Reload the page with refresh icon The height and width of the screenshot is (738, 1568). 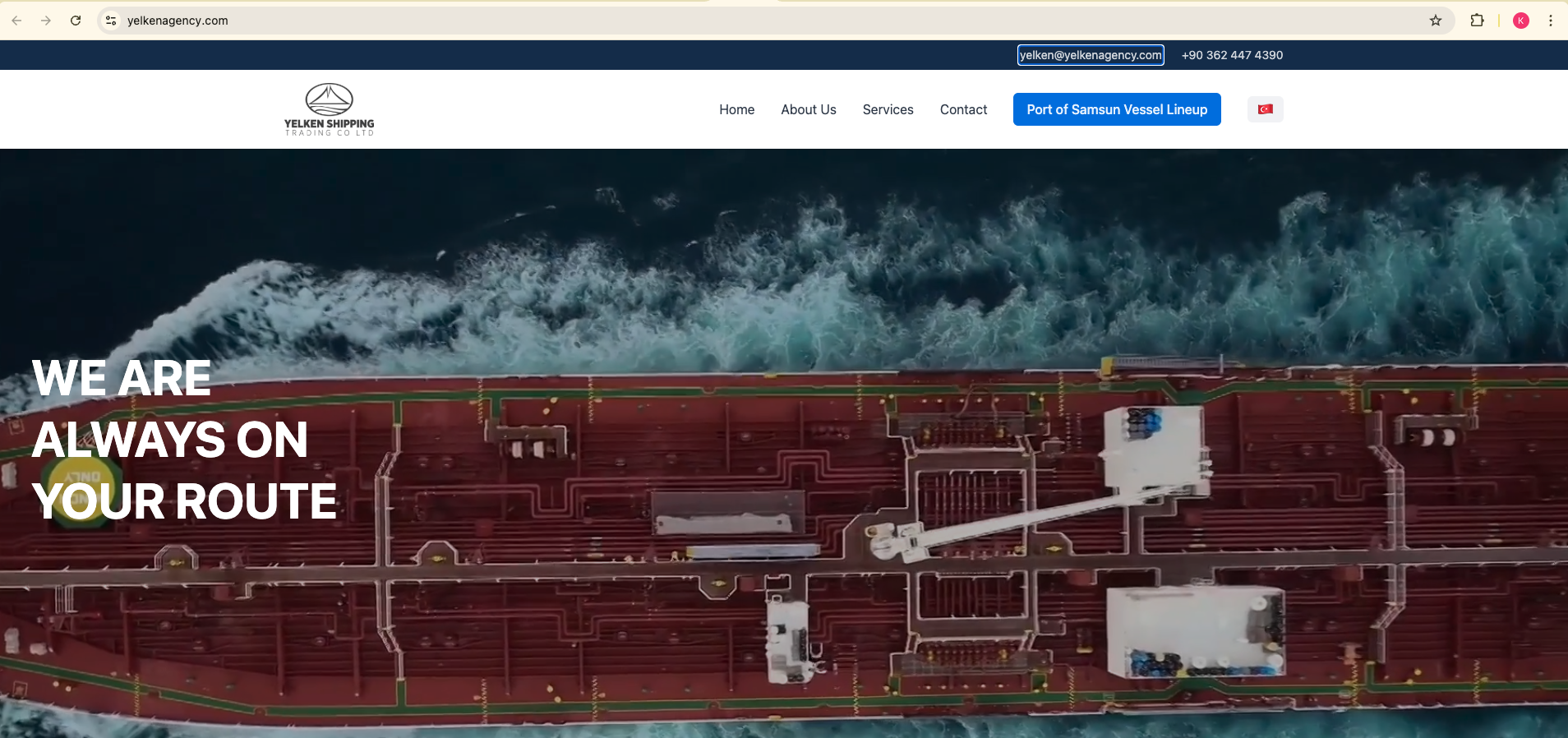[x=76, y=21]
